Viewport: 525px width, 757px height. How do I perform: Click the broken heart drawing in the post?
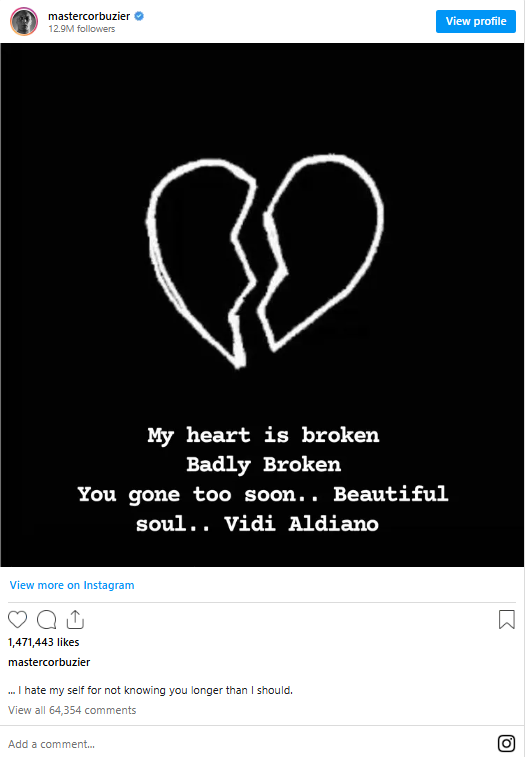tap(265, 261)
